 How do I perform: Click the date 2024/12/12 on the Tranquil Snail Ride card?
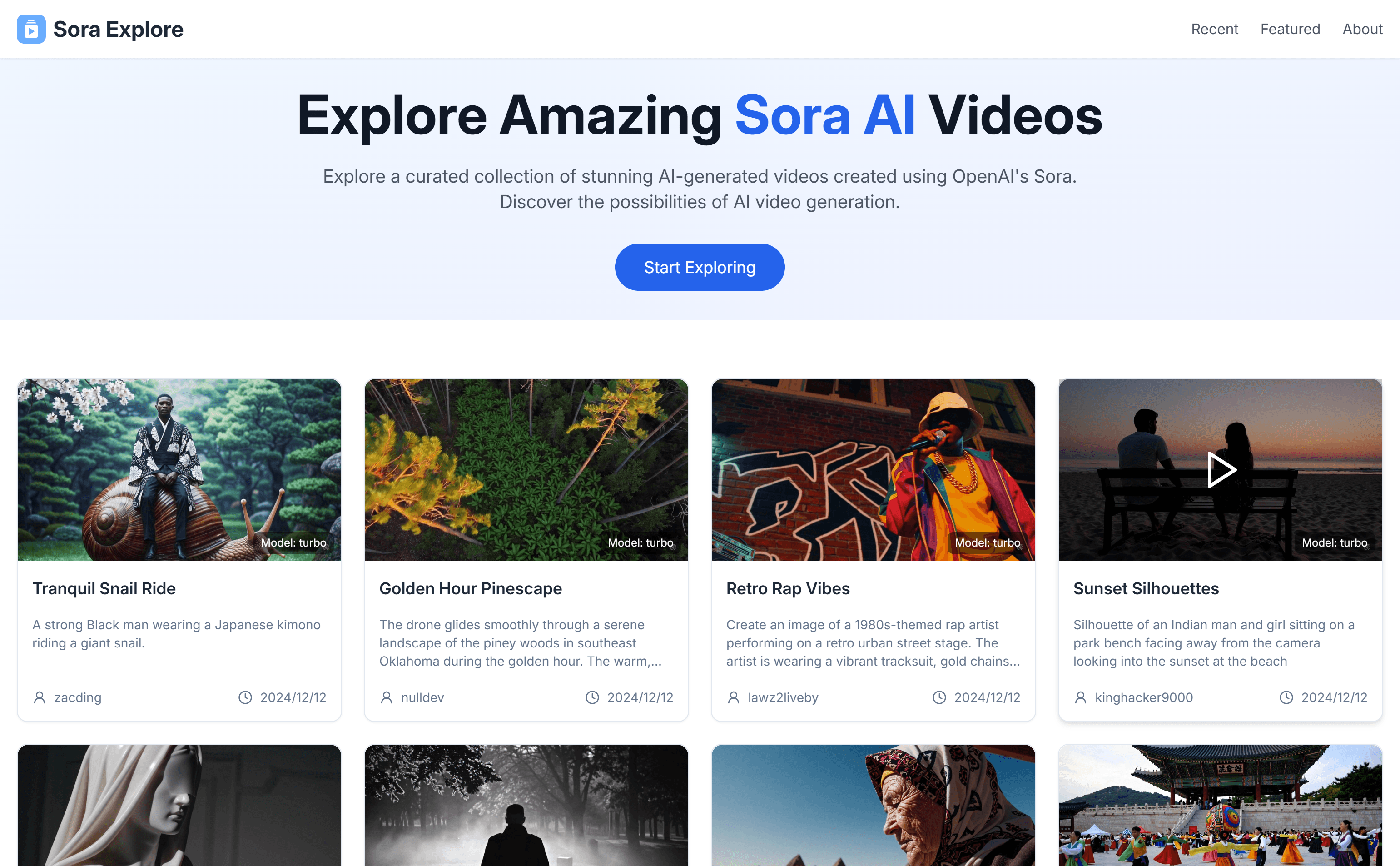coord(293,697)
